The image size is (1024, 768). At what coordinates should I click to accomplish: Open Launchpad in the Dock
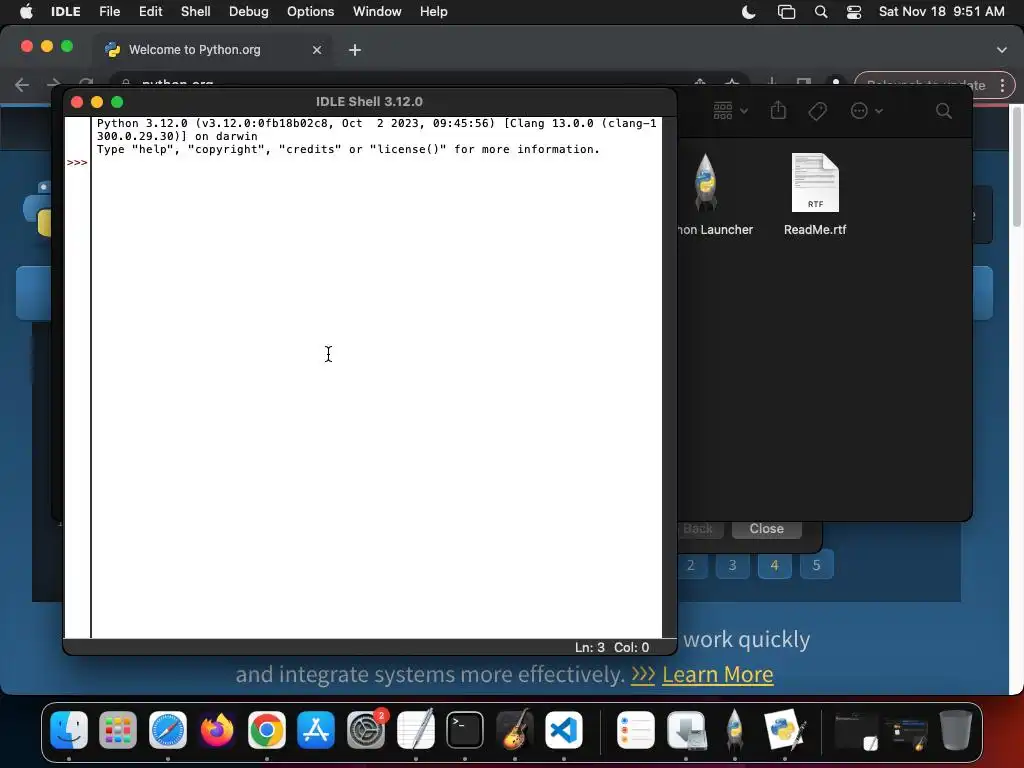118,729
